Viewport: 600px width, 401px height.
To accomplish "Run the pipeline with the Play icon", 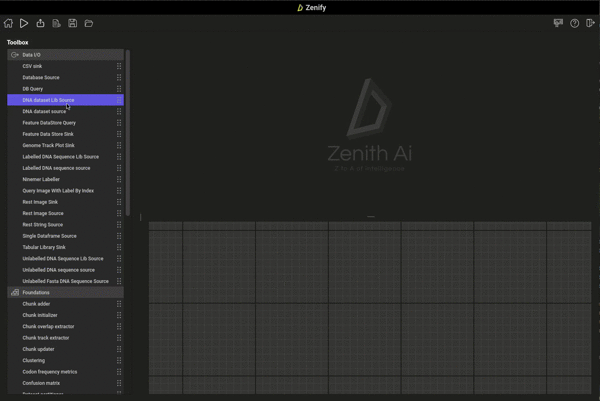I will (x=24, y=23).
